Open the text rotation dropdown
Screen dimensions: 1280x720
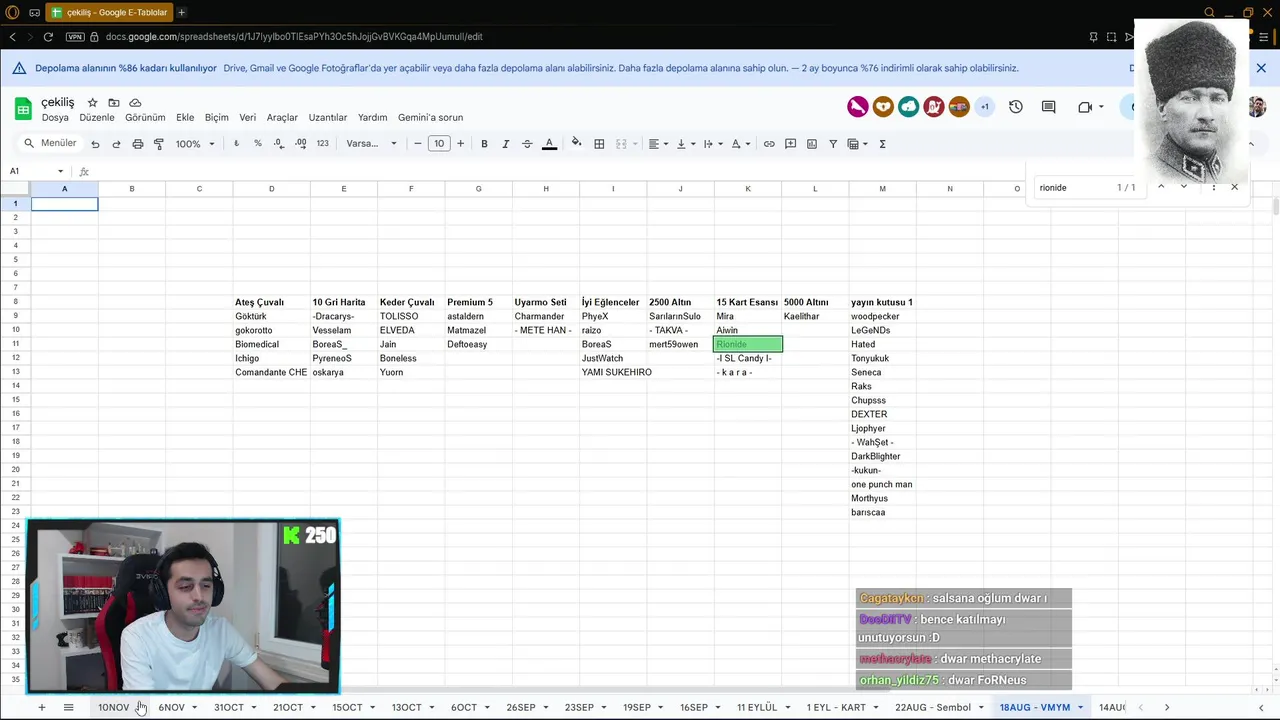click(740, 144)
